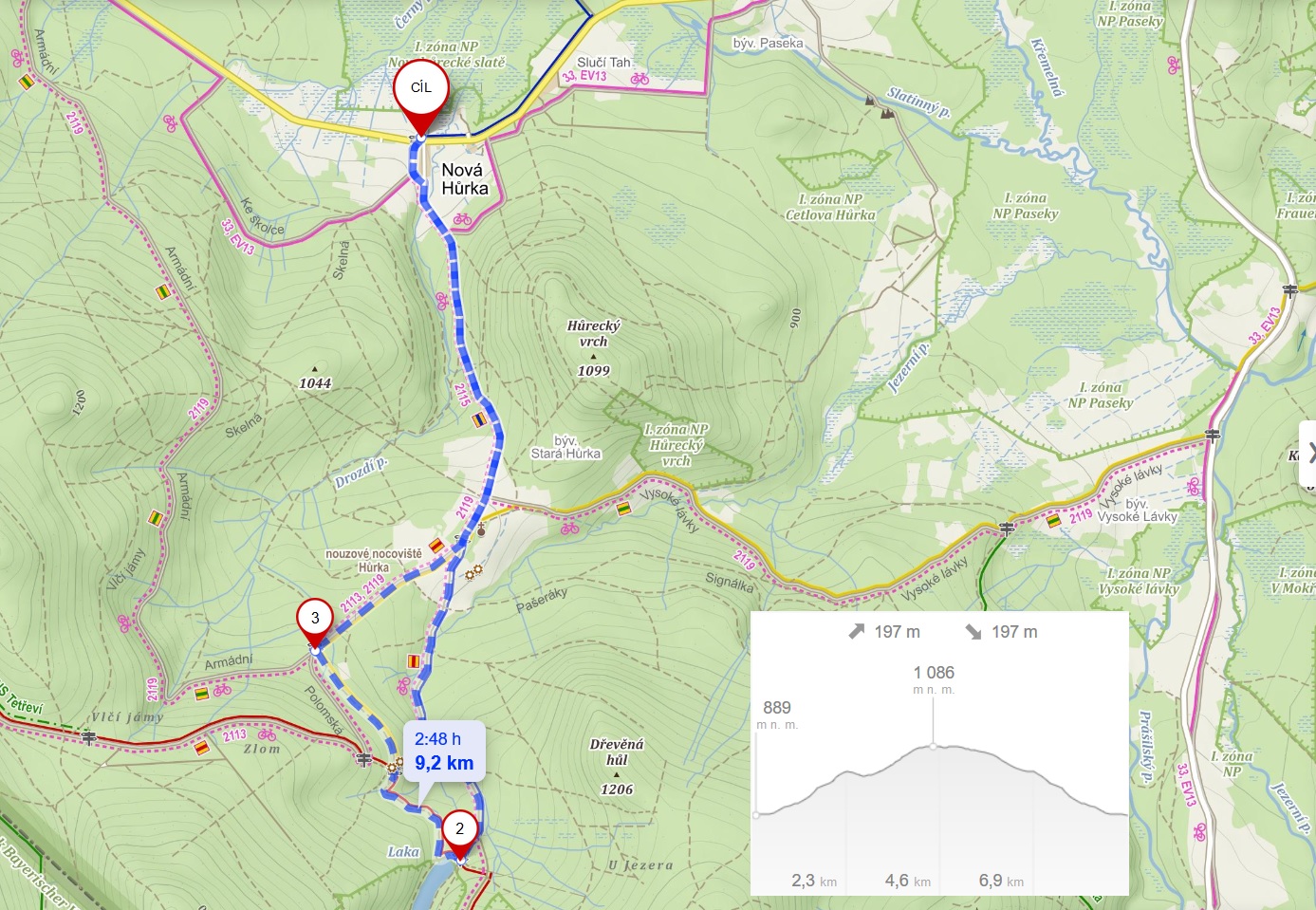Click the Laka lake label
The height and width of the screenshot is (910, 1316).
(403, 851)
